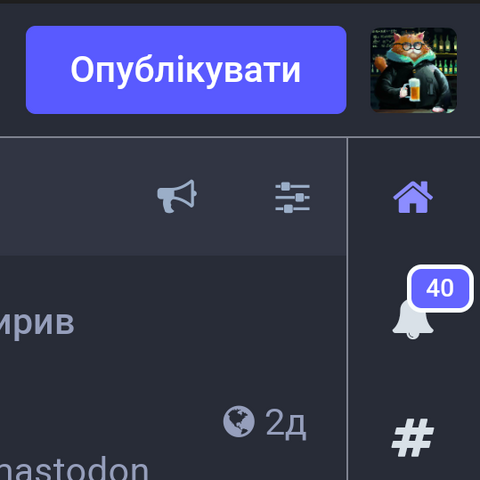The image size is (480, 480).
Task: Click the account handle containing "mastodon"
Action: tap(74, 469)
